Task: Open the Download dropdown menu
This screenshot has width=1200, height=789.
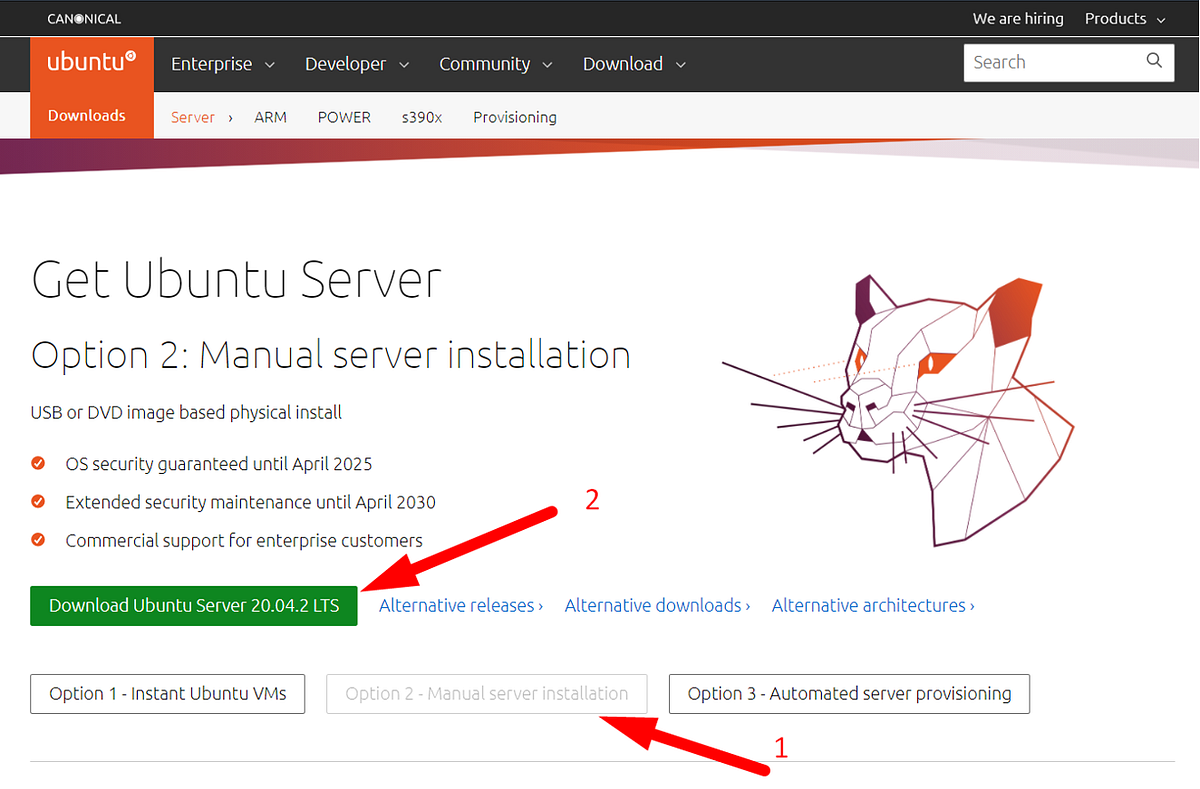Action: [x=622, y=63]
